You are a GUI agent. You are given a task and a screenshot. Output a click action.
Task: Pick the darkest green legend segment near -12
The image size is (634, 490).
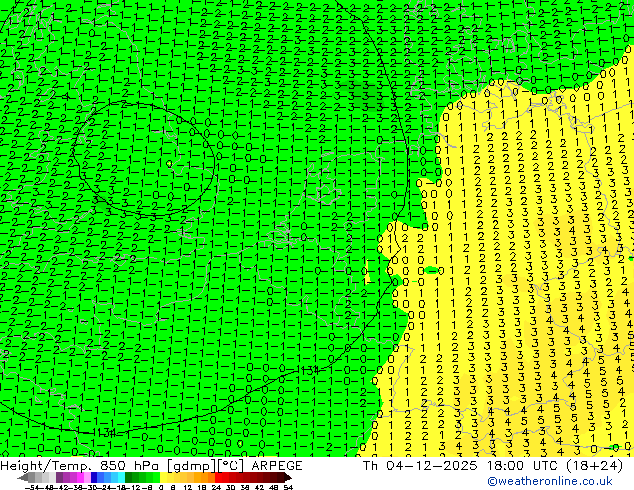click(x=129, y=477)
